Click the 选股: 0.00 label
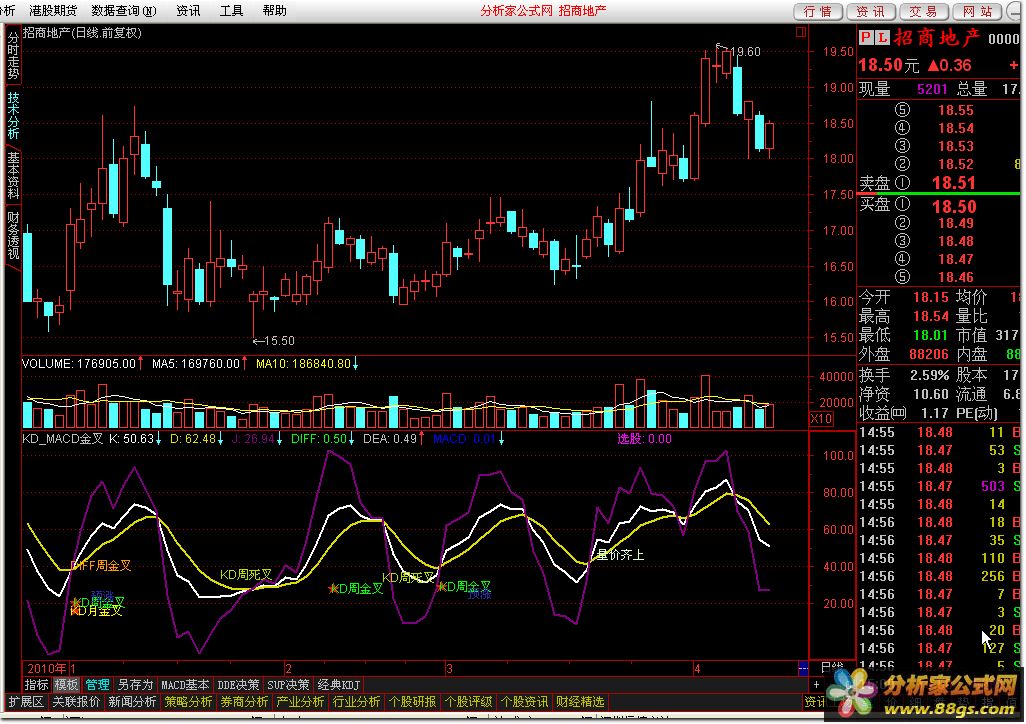This screenshot has width=1026, height=724. (645, 439)
